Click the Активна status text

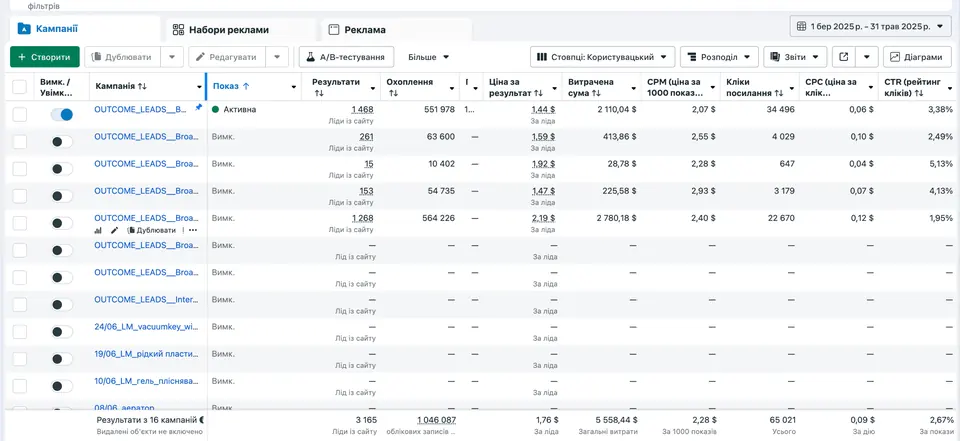click(x=240, y=109)
